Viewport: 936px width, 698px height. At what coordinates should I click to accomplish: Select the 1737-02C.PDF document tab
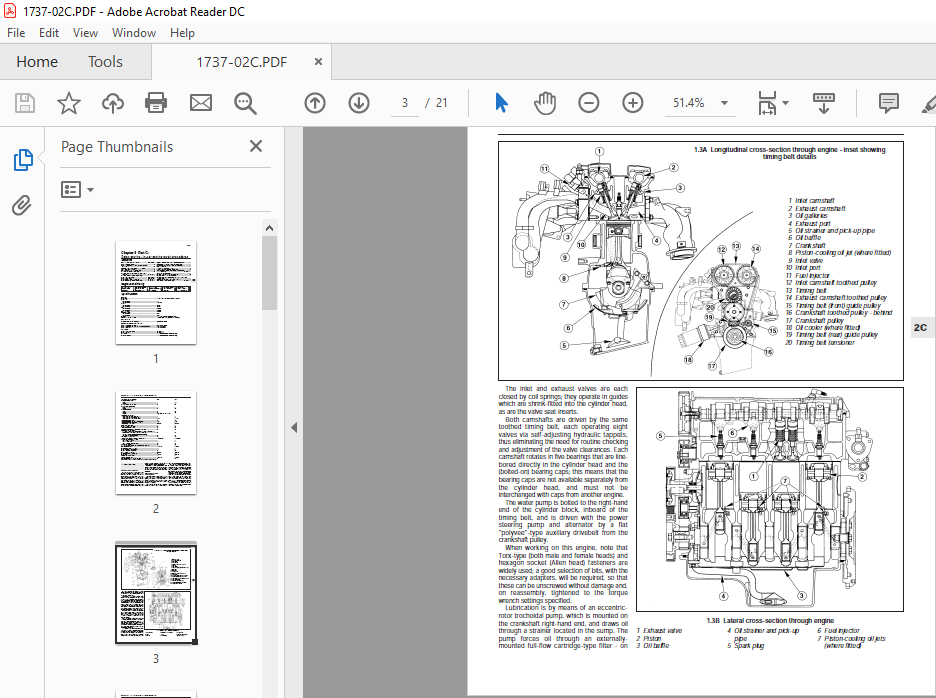pos(241,62)
